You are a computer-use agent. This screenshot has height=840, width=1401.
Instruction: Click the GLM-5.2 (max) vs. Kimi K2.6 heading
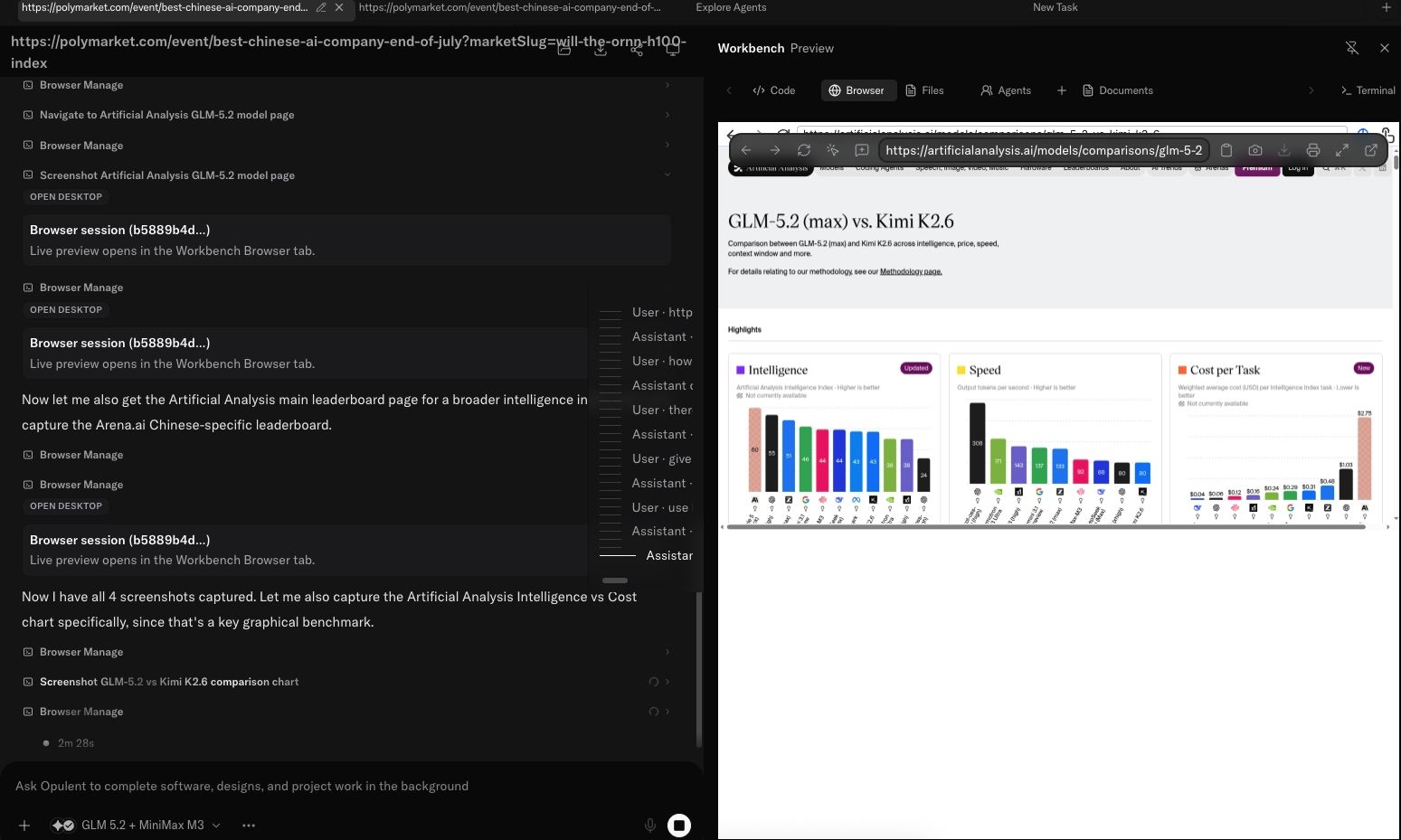[840, 222]
